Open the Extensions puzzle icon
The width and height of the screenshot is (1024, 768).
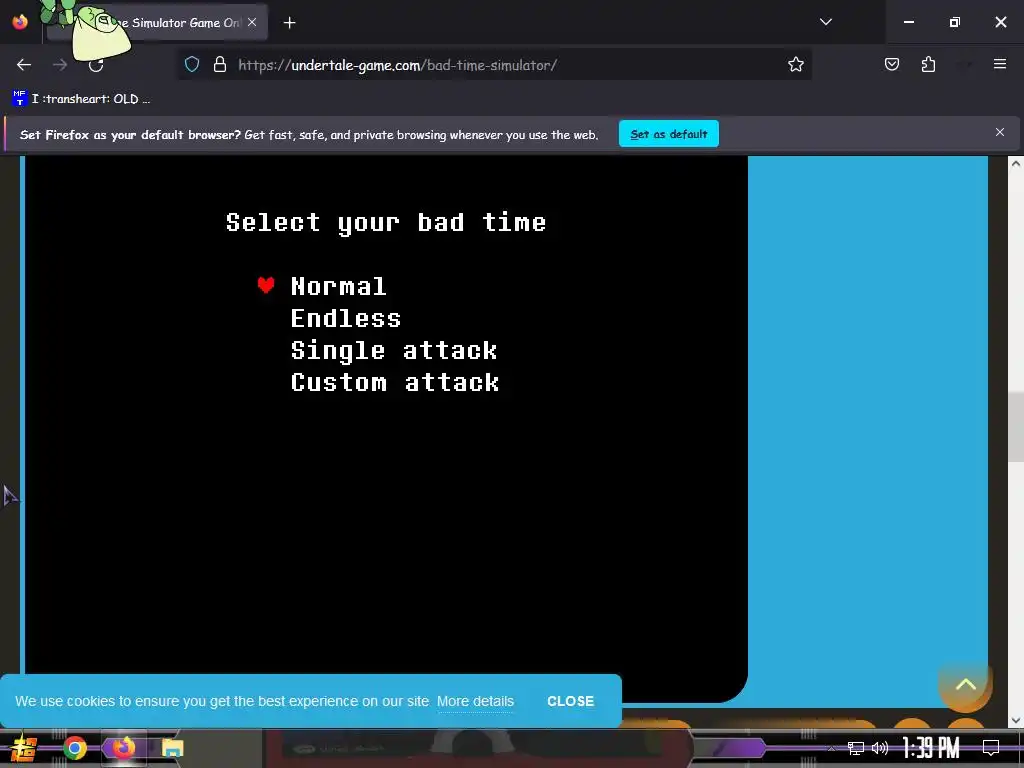[928, 65]
